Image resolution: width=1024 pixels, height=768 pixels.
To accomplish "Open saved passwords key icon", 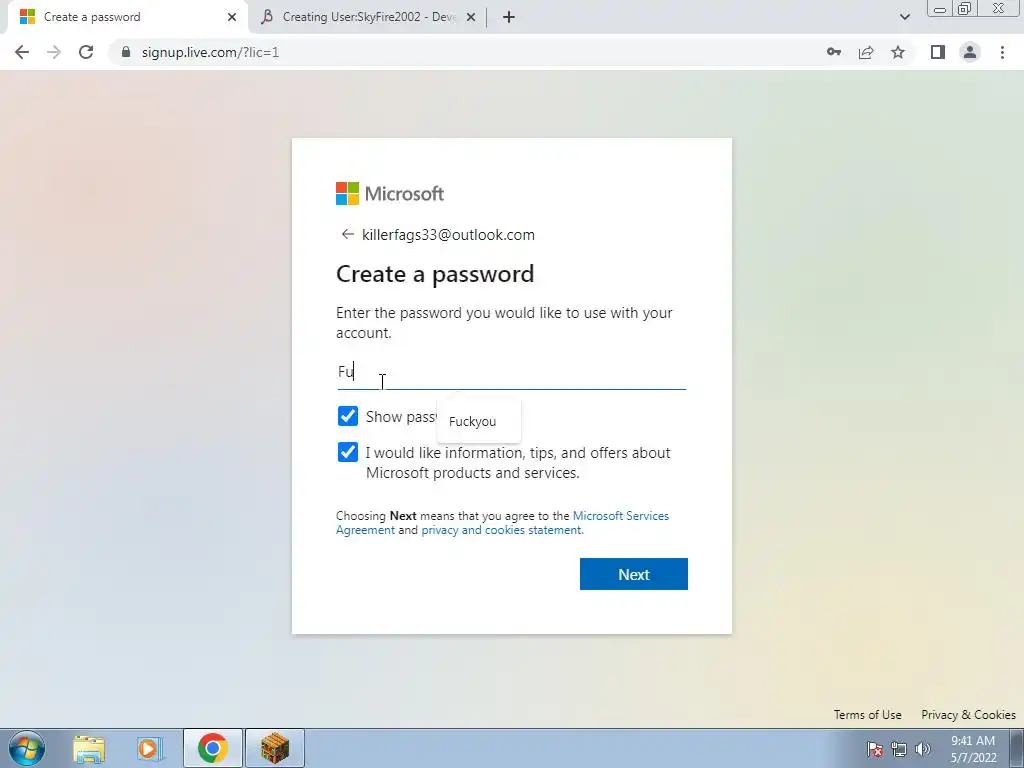I will coord(834,52).
